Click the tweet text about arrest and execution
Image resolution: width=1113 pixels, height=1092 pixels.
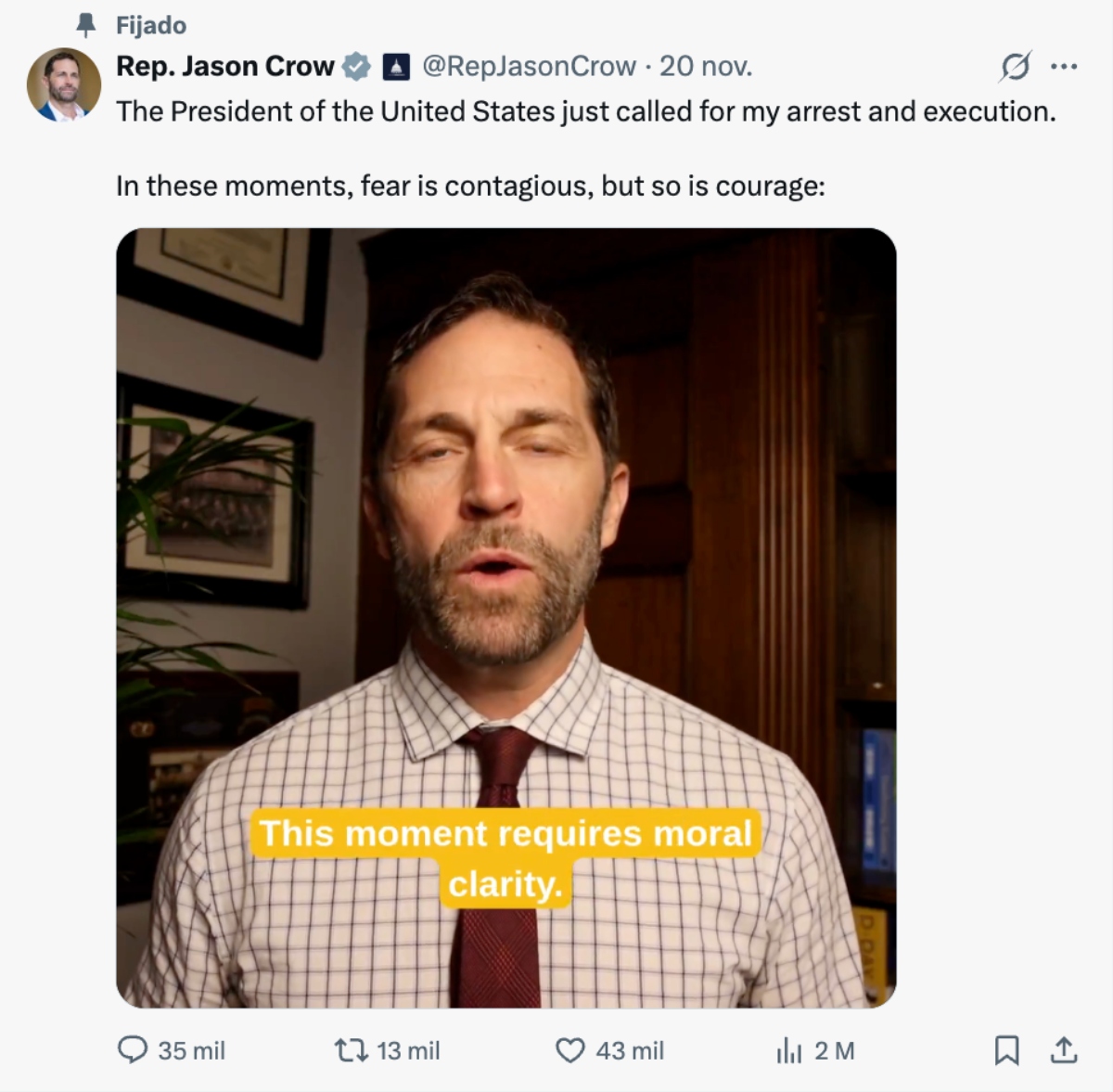[x=585, y=111]
